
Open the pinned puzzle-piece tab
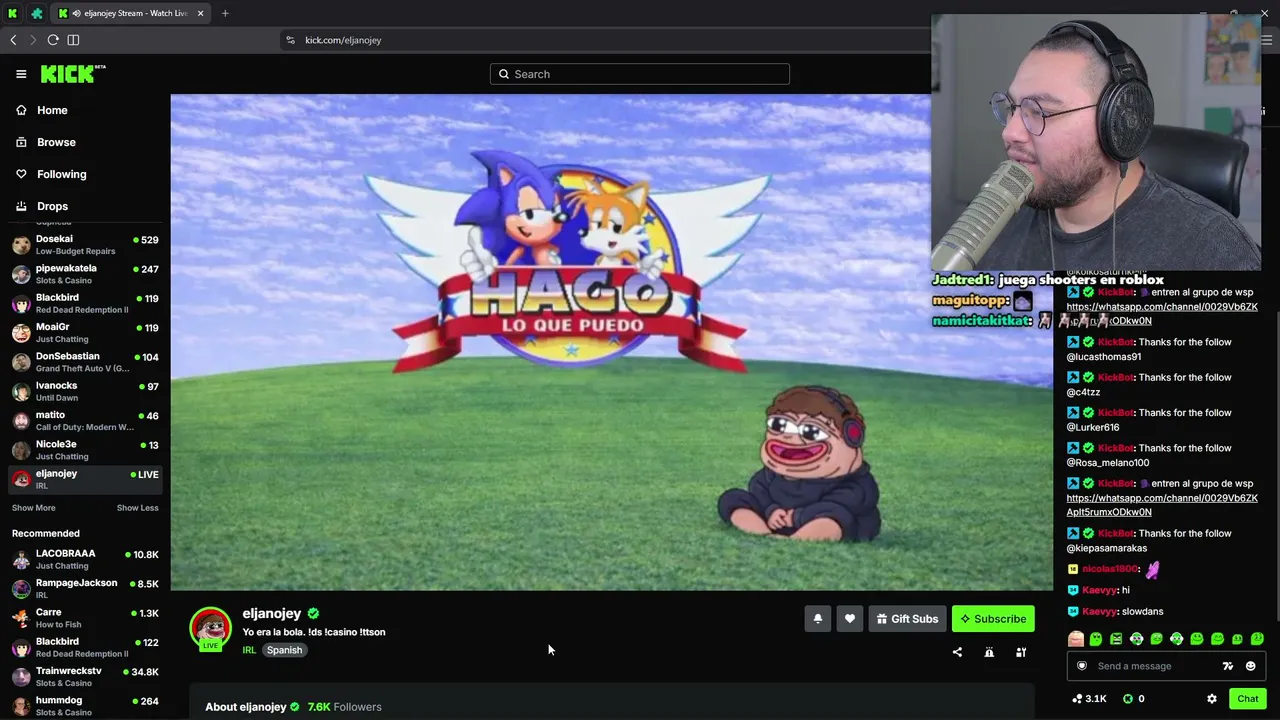[x=37, y=13]
